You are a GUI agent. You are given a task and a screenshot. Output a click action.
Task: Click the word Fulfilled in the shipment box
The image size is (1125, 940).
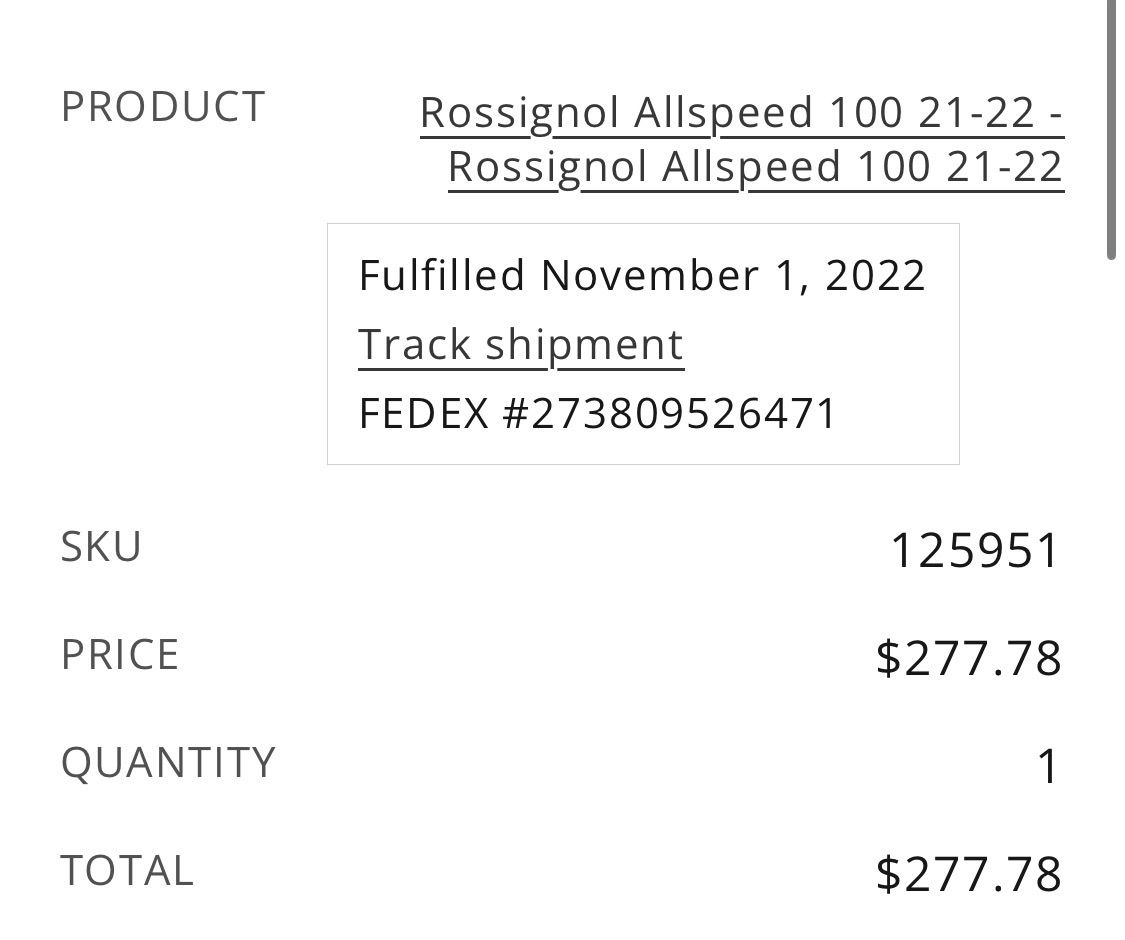click(441, 275)
